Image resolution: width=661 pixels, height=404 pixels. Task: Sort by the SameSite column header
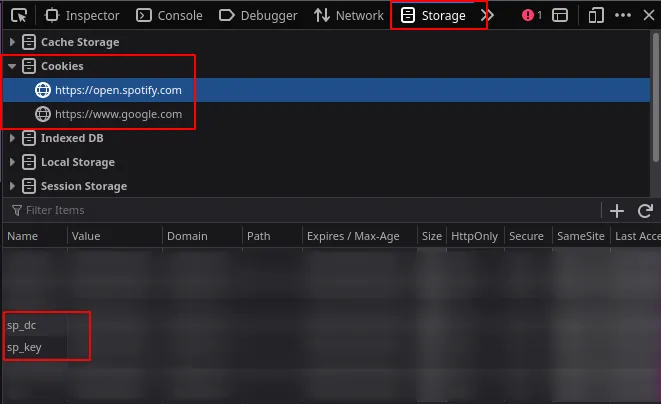581,236
